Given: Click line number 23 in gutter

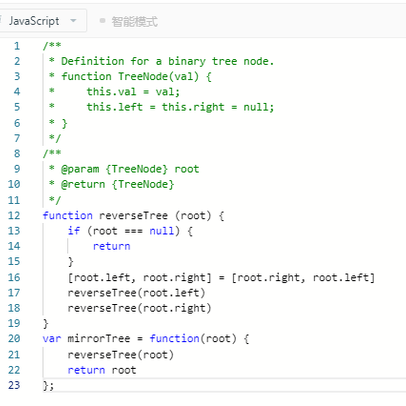Looking at the screenshot, I should pos(14,385).
